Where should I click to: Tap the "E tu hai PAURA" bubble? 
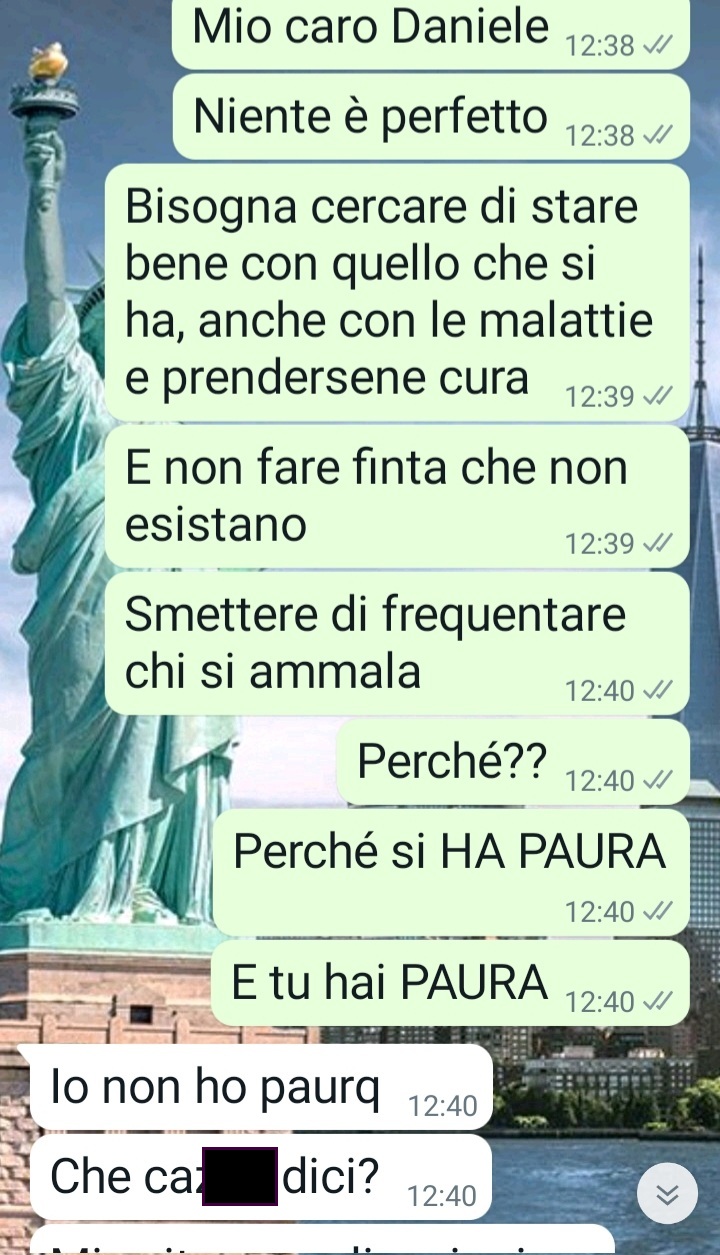pos(451,982)
